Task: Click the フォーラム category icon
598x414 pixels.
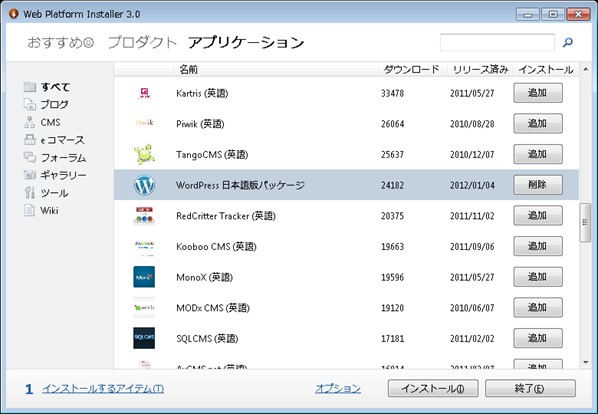Action: pos(30,157)
